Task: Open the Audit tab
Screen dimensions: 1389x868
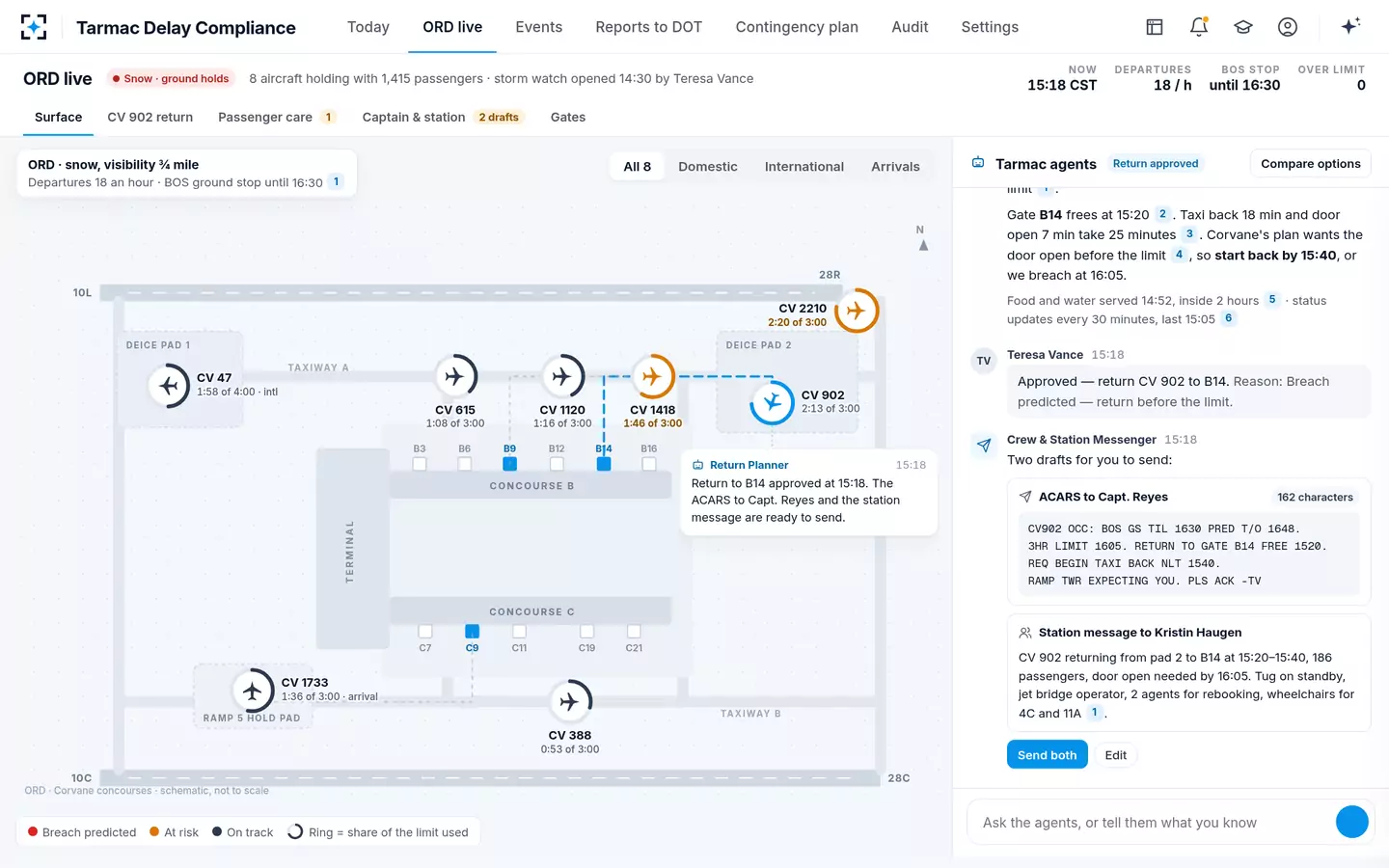Action: coord(910,27)
